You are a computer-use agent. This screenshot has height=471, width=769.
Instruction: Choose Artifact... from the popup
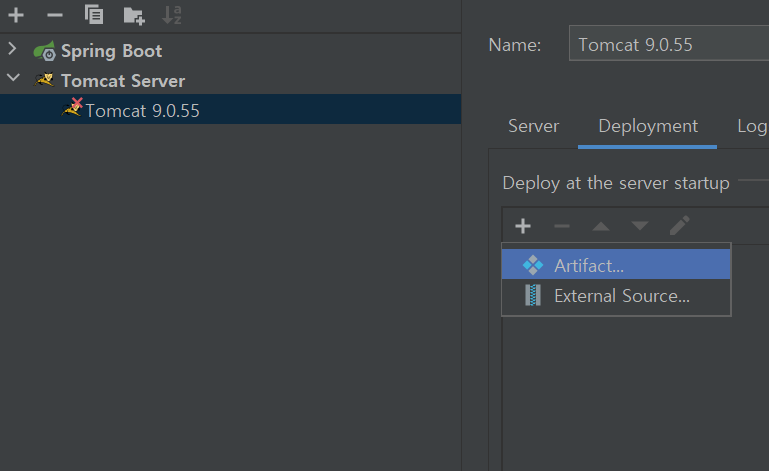tap(616, 264)
